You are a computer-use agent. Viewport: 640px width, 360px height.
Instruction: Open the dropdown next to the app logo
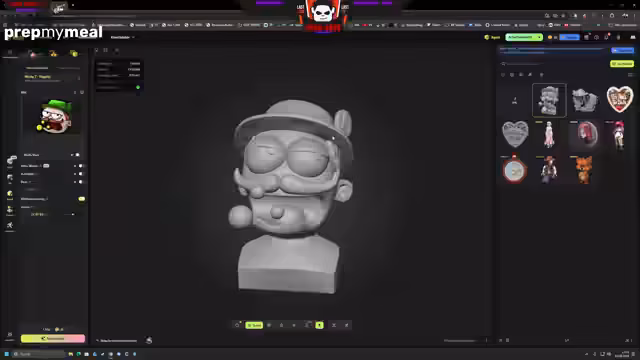click(x=122, y=37)
